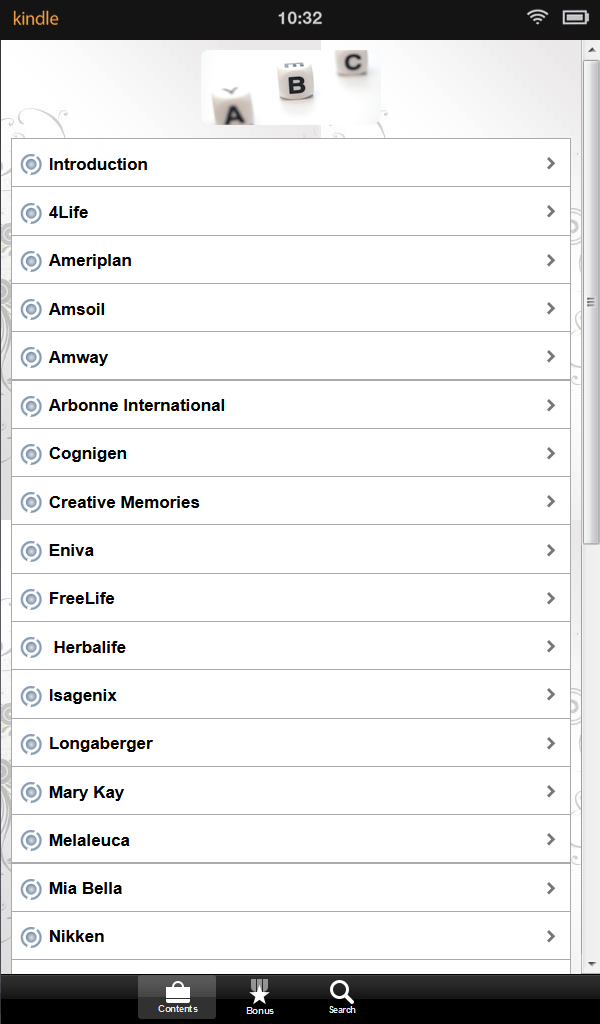Select the target icon beside Amway
Screen dimensions: 600x1024
30,356
